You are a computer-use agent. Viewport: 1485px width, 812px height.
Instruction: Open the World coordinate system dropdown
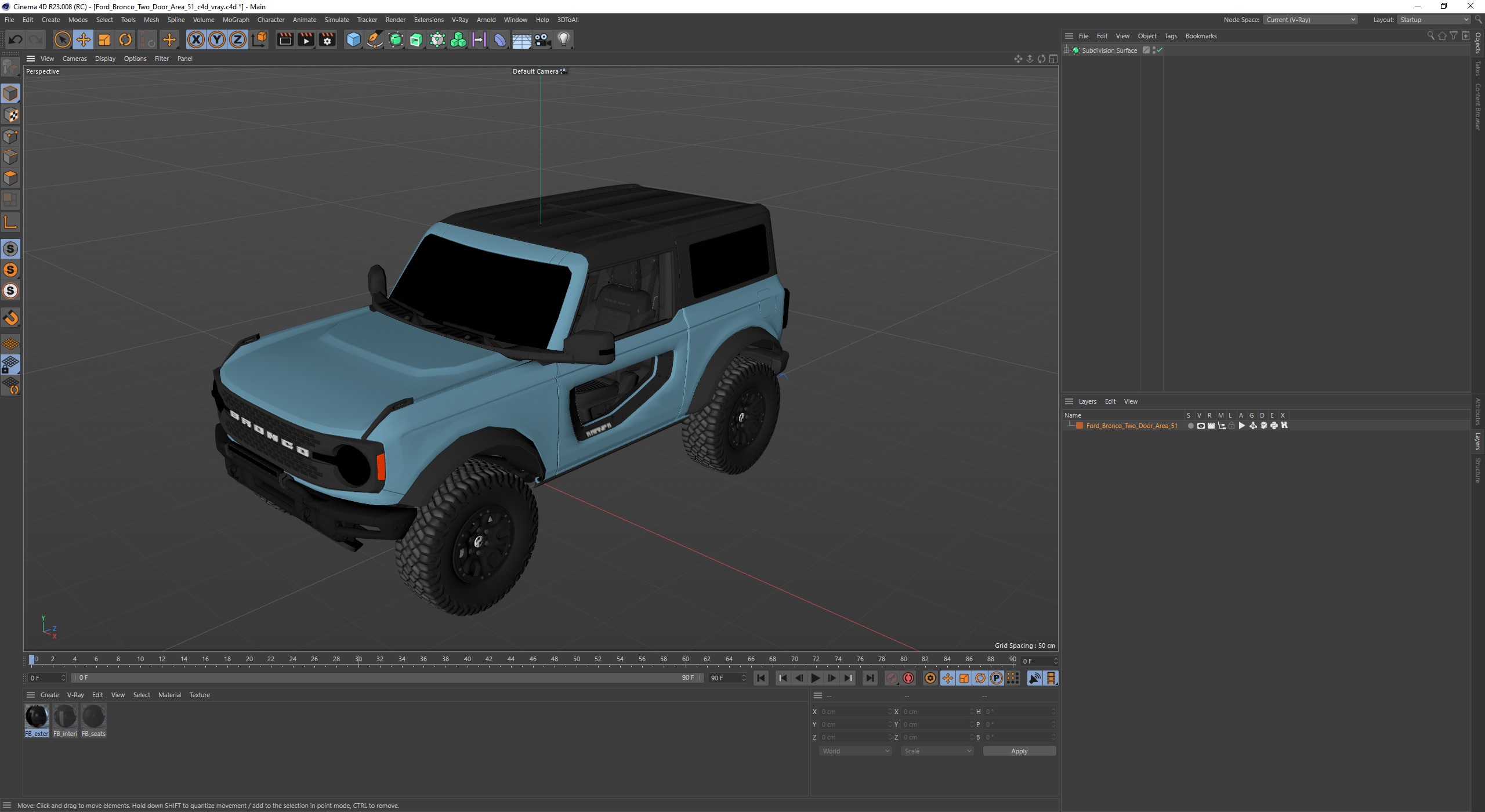pyautogui.click(x=855, y=751)
